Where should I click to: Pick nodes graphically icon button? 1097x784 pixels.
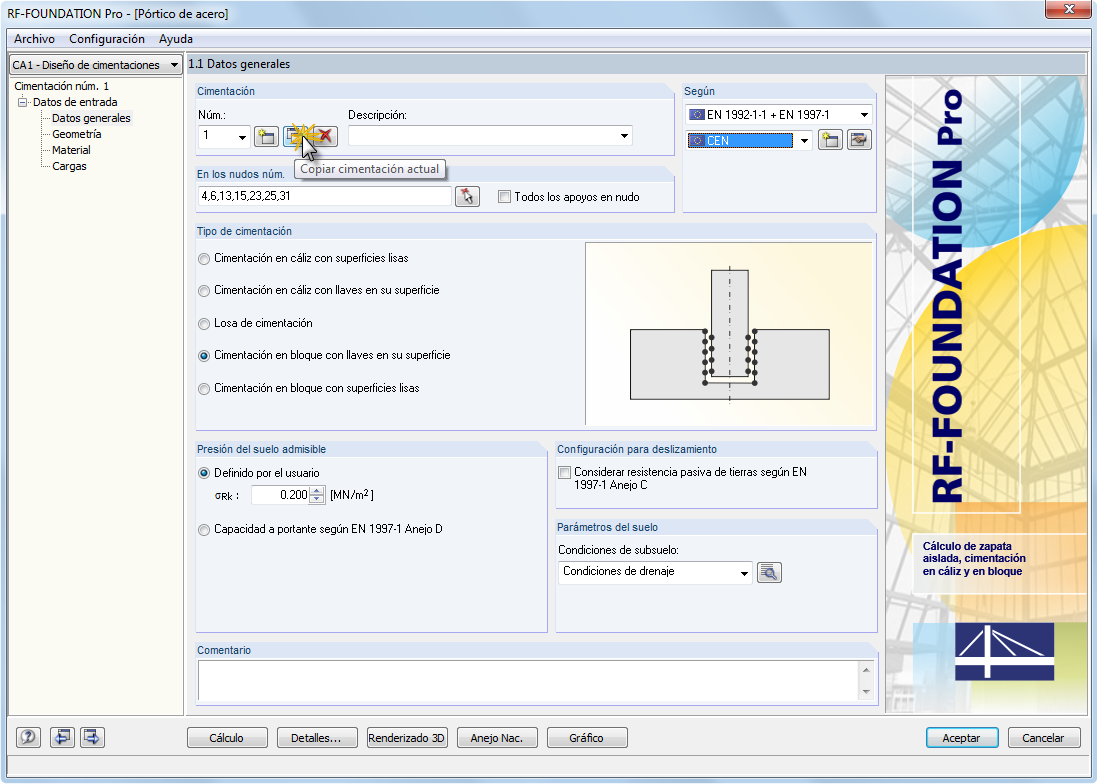click(x=467, y=197)
